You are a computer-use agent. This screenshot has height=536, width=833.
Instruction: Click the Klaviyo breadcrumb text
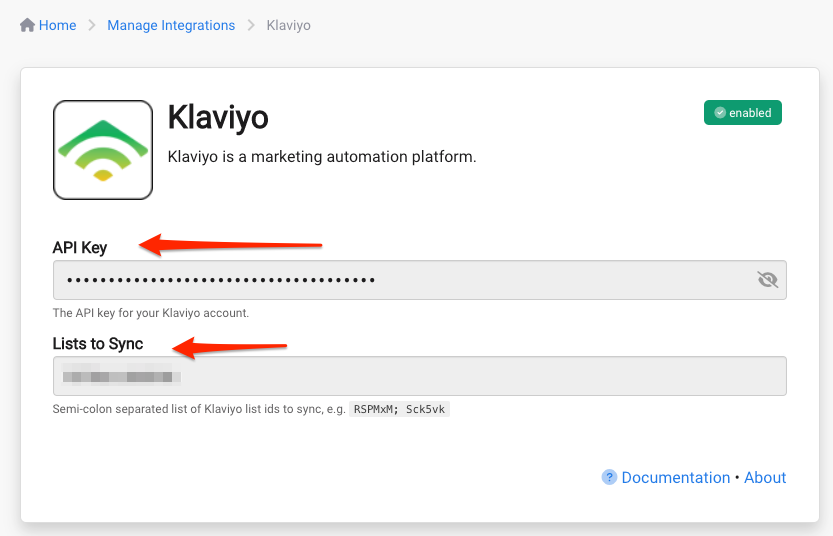coord(288,25)
